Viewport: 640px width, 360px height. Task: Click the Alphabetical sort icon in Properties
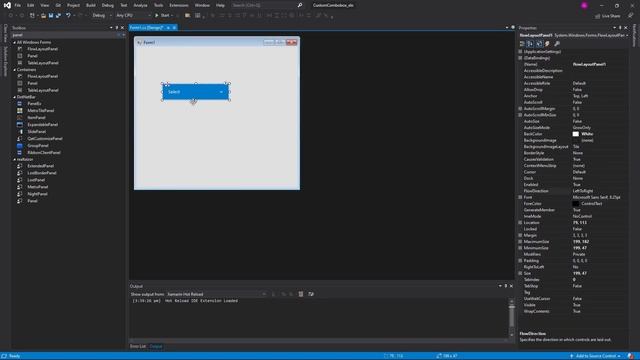pos(530,44)
